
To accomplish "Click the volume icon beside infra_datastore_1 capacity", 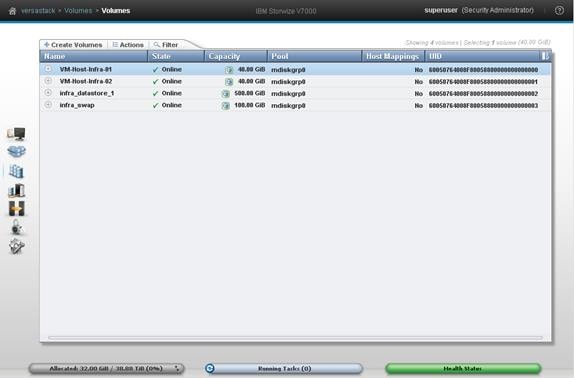I will coord(226,94).
